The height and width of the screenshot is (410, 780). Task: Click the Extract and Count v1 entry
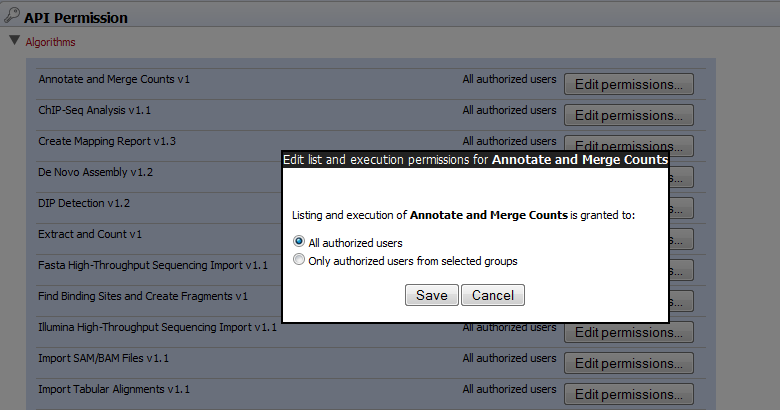tap(90, 234)
